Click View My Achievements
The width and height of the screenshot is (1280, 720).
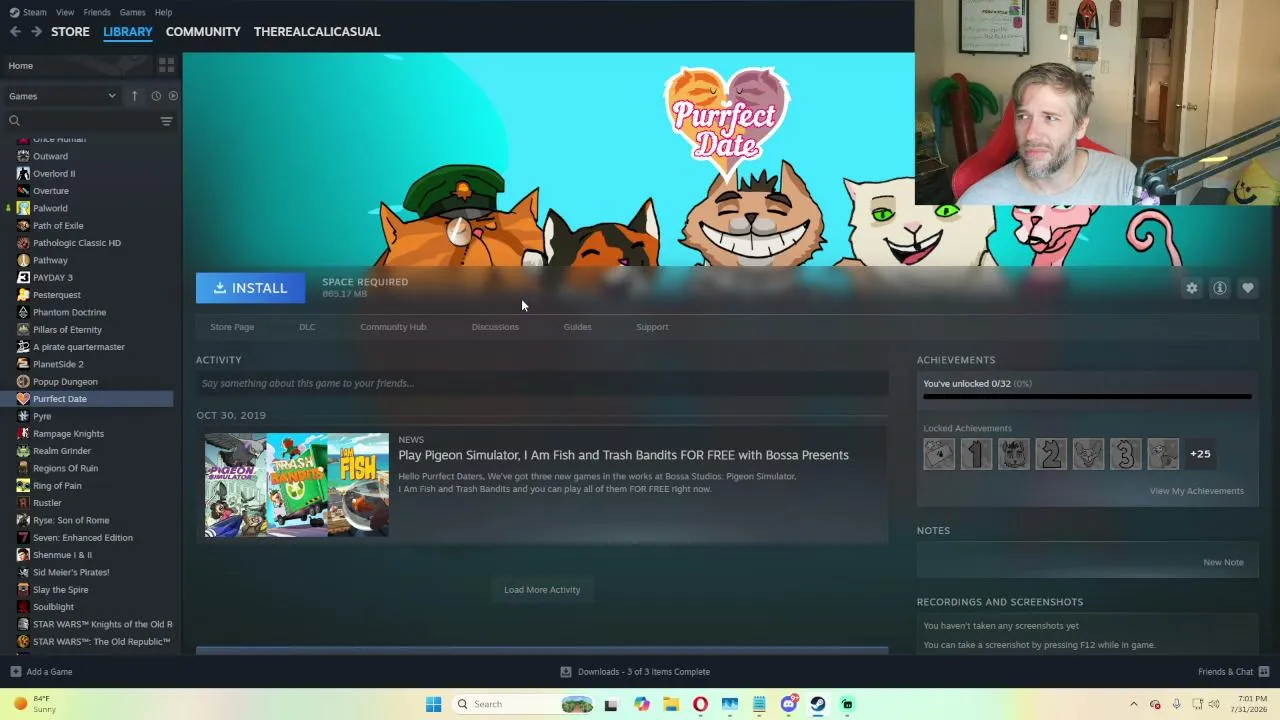pos(1197,491)
